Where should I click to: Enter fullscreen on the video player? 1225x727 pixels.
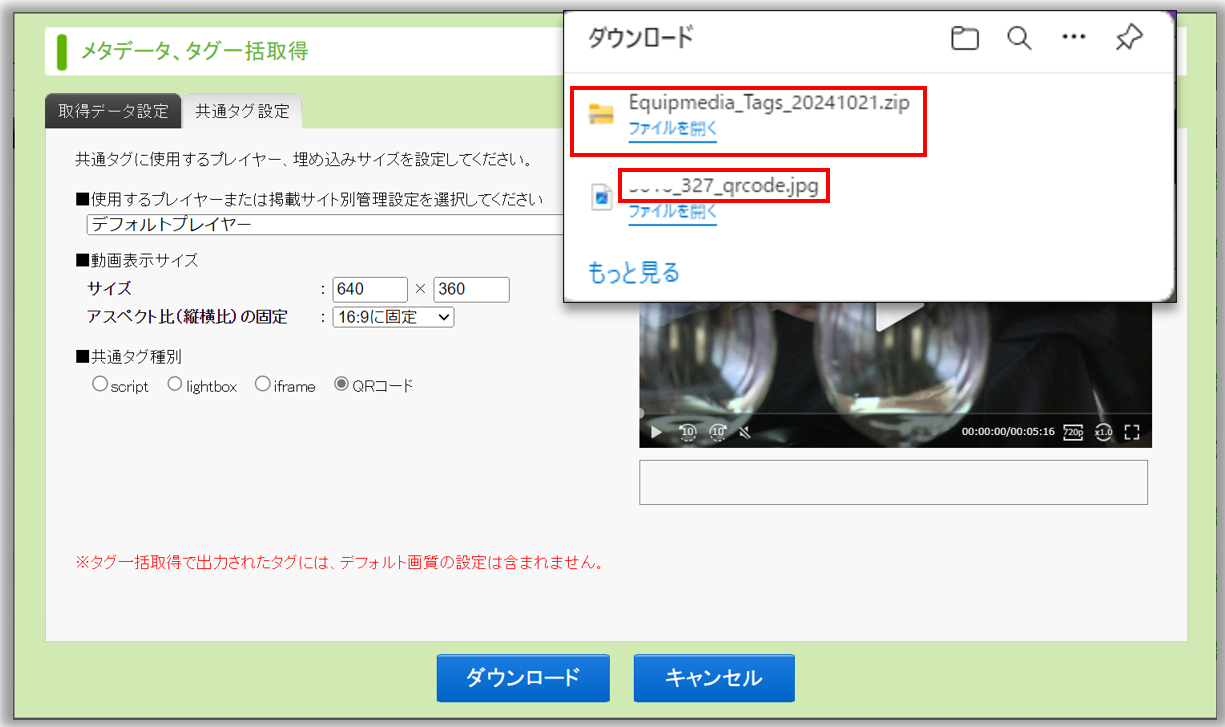point(1132,432)
